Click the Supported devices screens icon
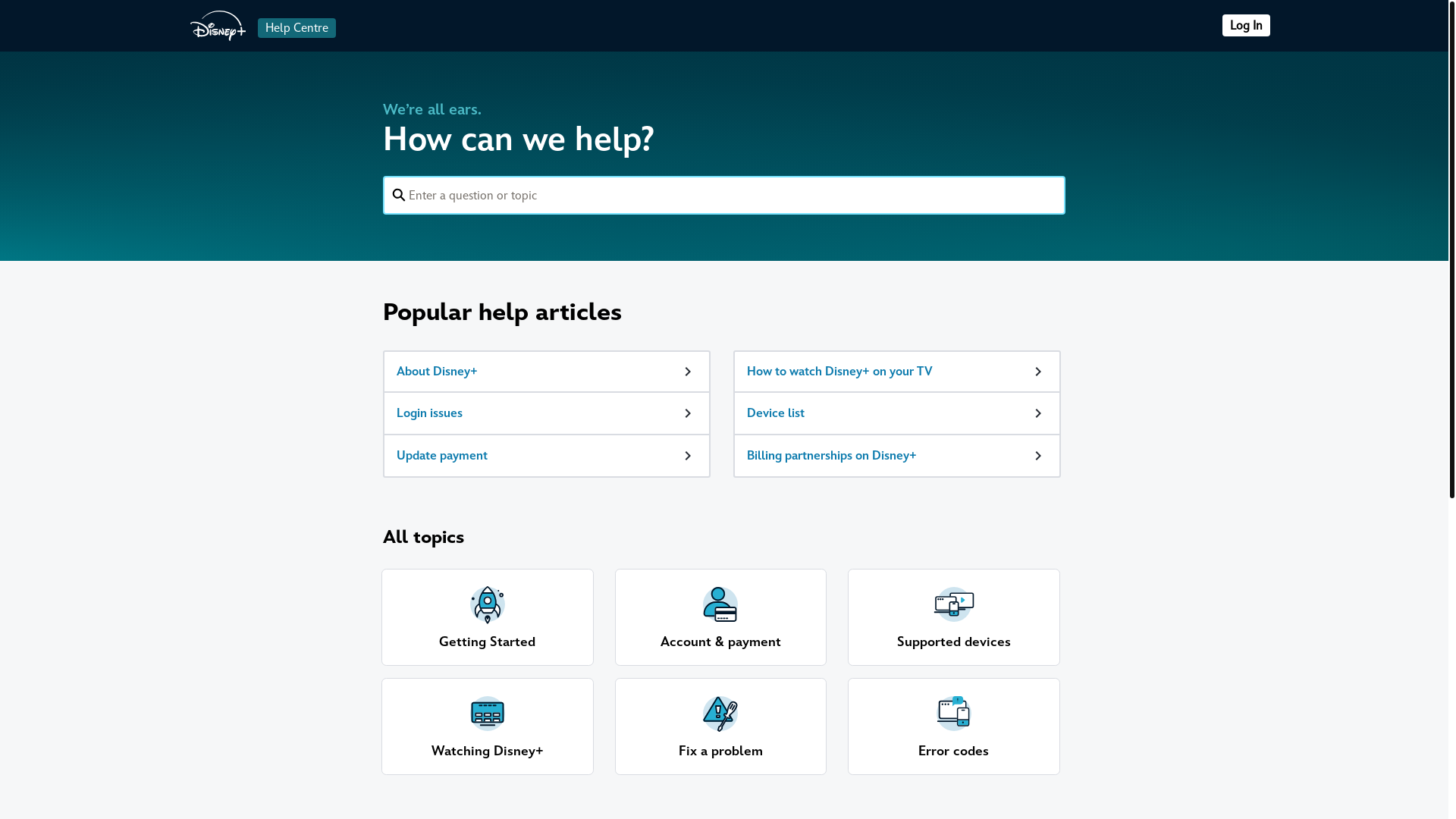This screenshot has width=1456, height=819. point(954,604)
